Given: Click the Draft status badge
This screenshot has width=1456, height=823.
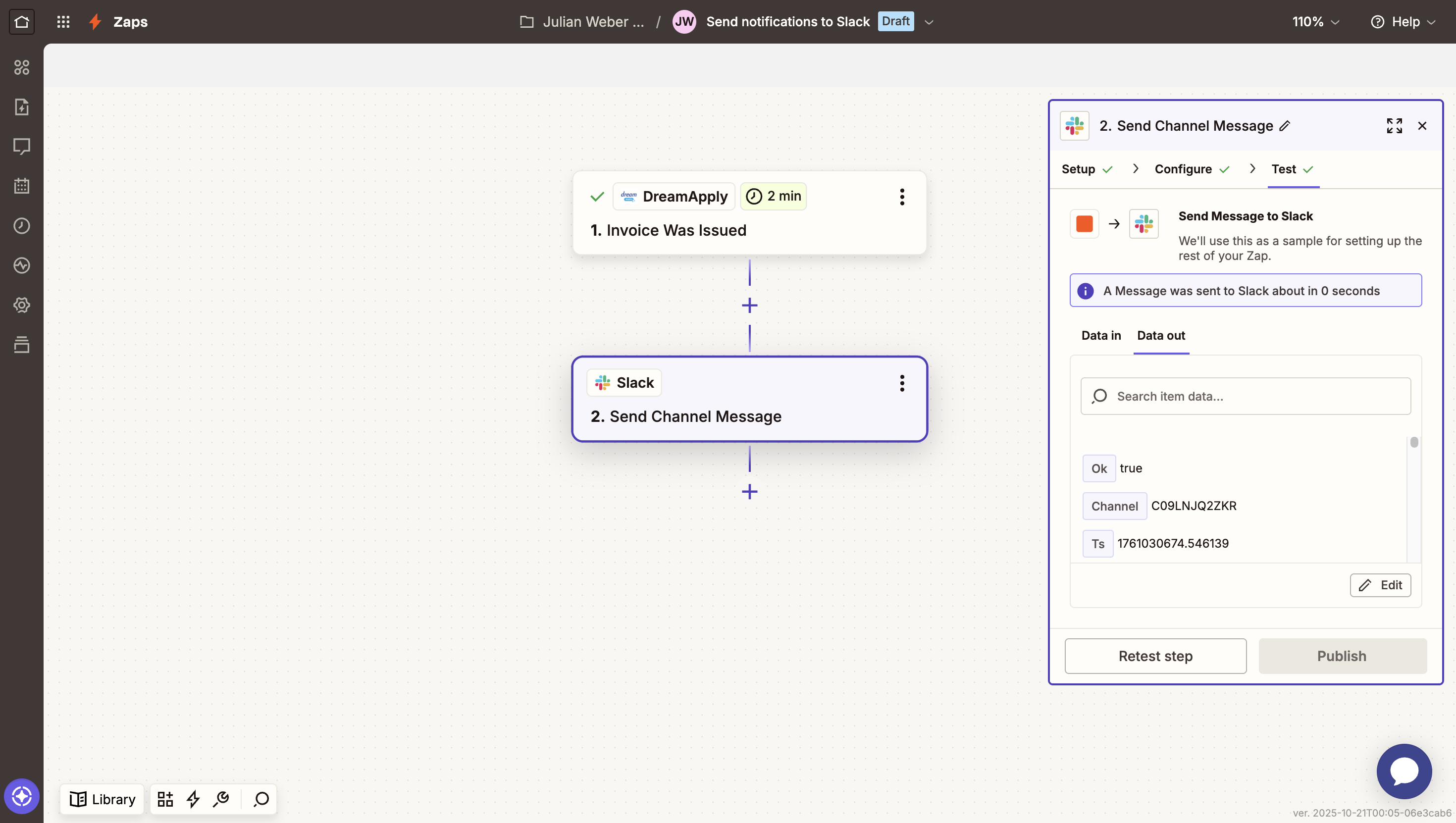Looking at the screenshot, I should coord(895,21).
